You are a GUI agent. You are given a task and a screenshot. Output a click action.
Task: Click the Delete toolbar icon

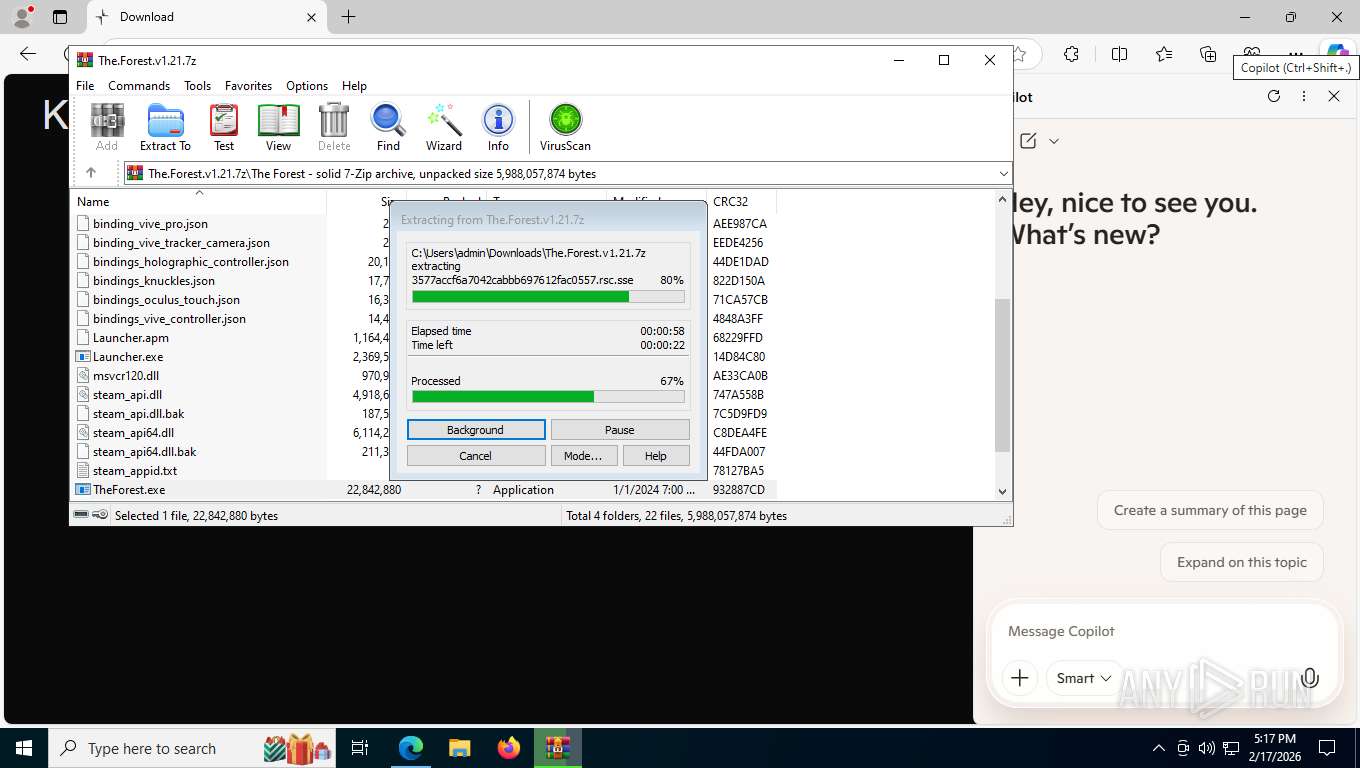click(x=334, y=127)
